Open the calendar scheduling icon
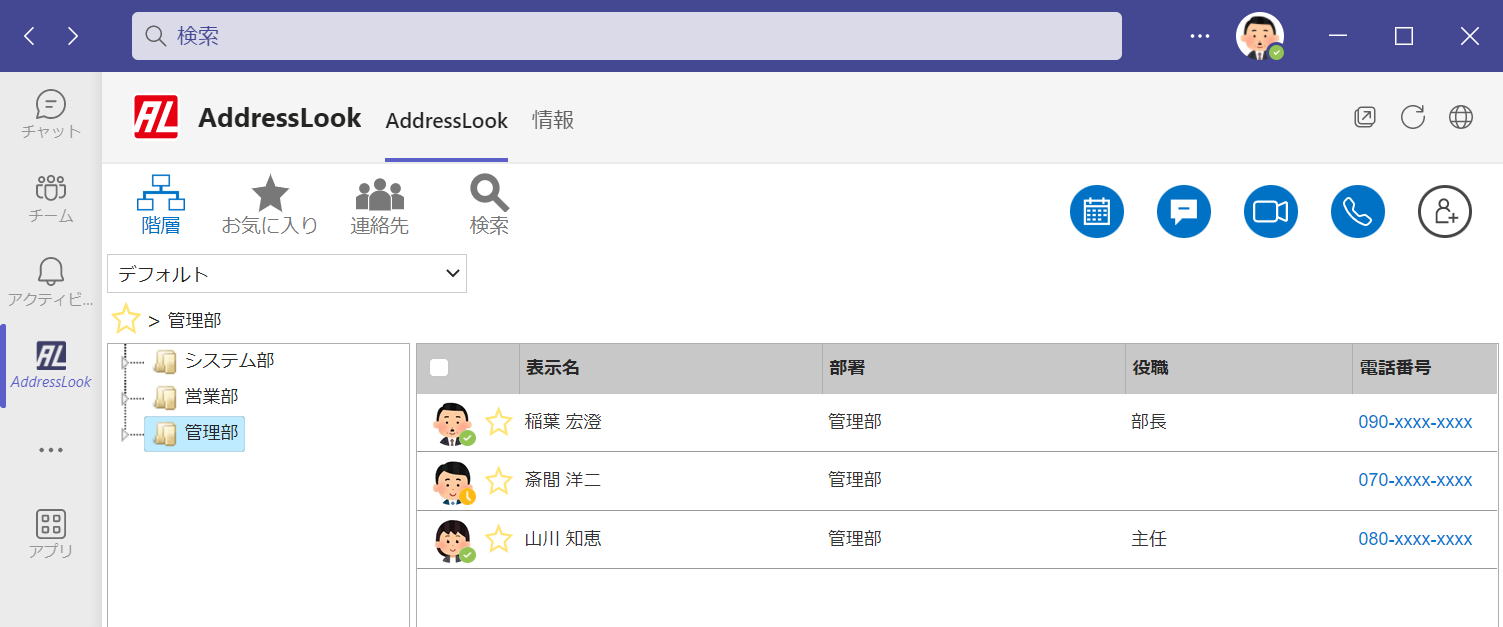1503x627 pixels. (x=1096, y=211)
